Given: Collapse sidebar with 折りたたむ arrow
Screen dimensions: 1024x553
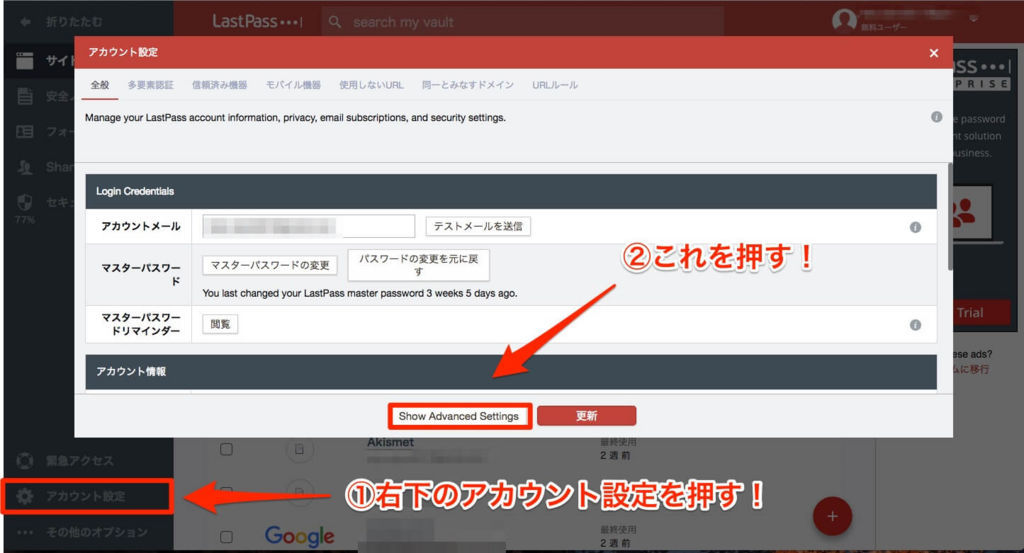Looking at the screenshot, I should tap(25, 22).
